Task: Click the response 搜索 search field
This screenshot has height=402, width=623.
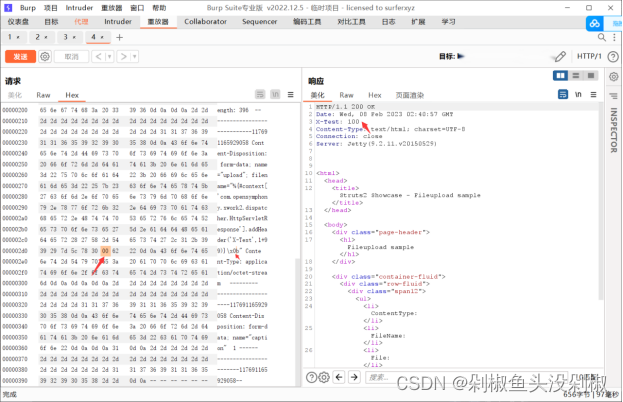Action: (x=467, y=377)
